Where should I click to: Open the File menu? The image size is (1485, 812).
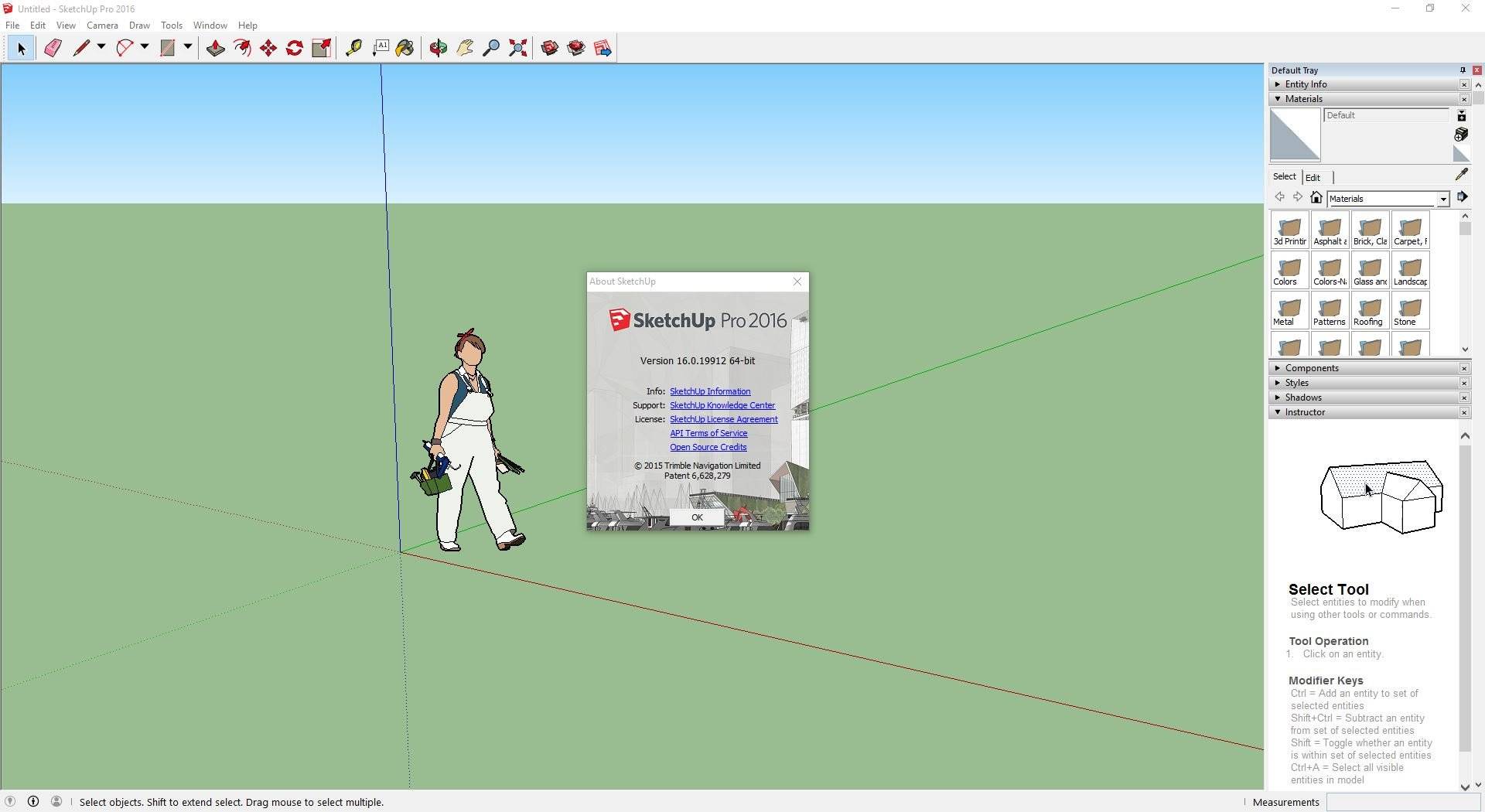12,26
